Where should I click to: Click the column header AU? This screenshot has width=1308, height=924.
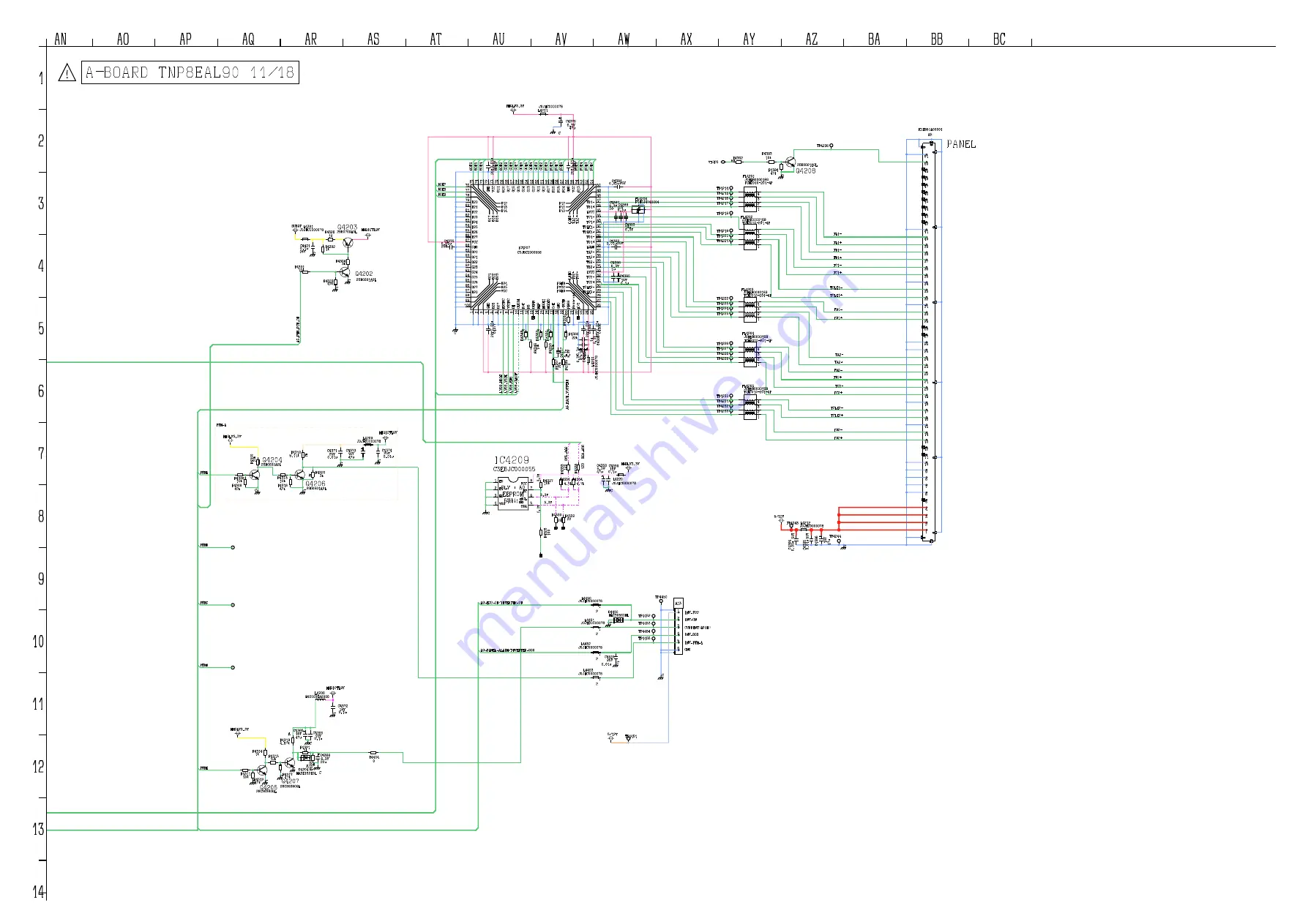[x=498, y=39]
